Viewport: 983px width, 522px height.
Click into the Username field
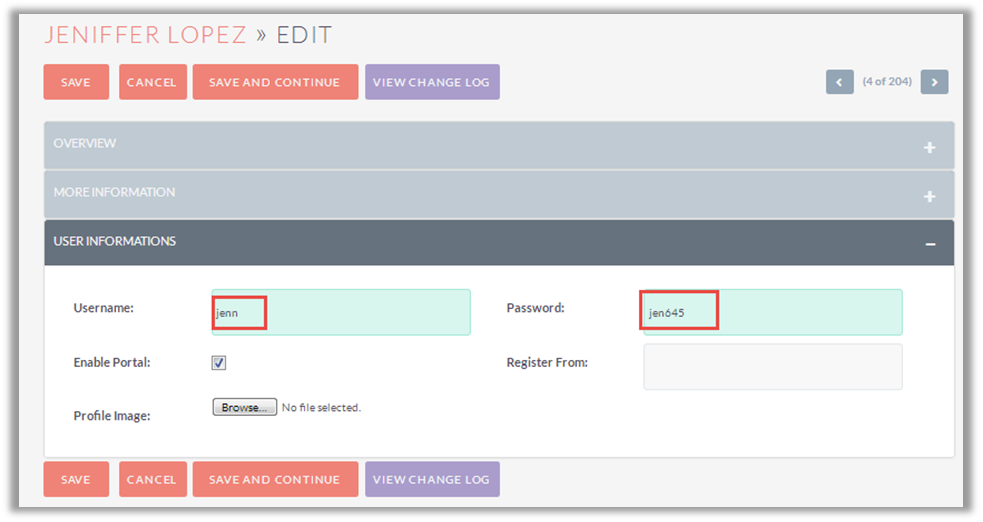(340, 313)
